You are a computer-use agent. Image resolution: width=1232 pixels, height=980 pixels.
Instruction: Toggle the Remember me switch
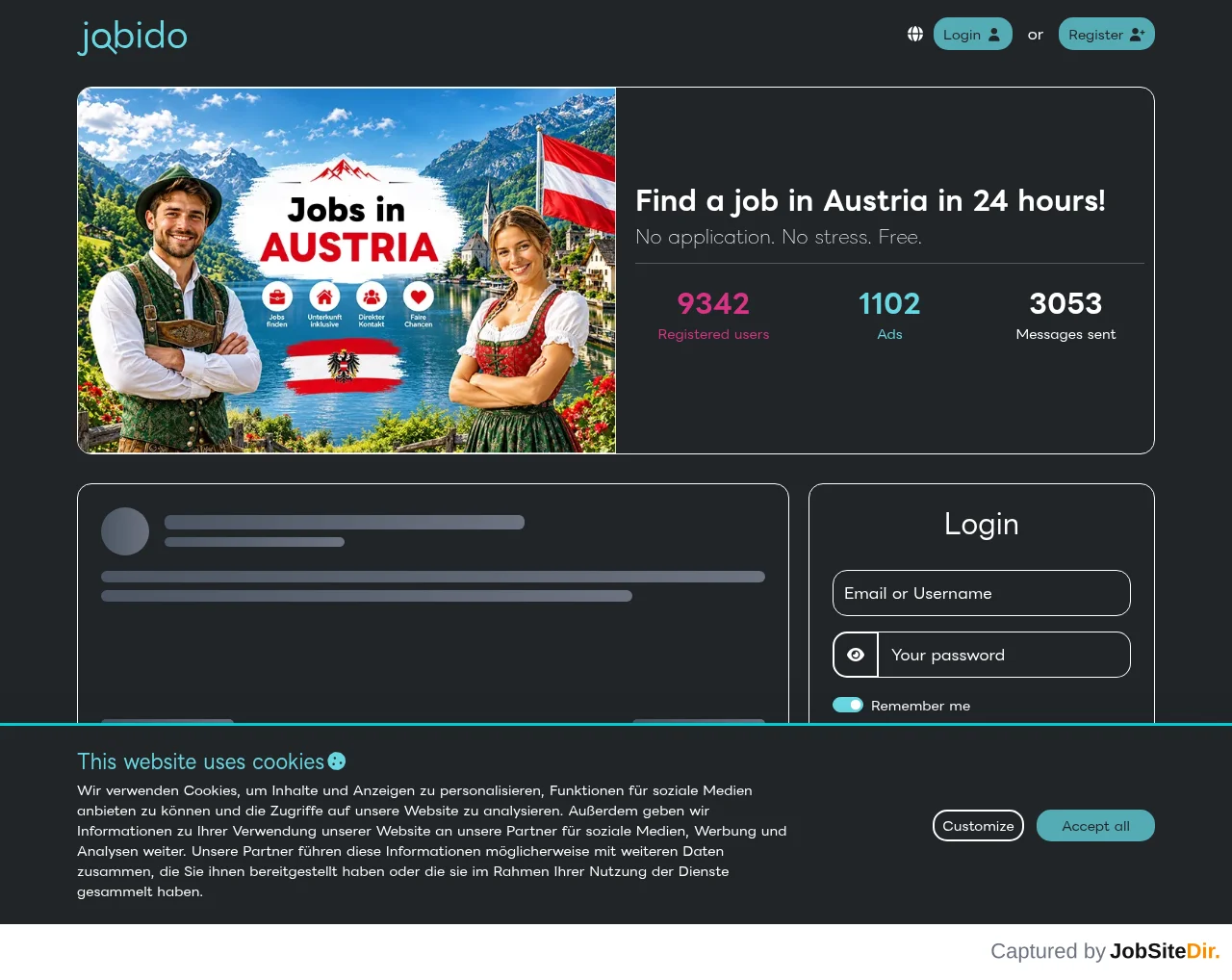pos(848,705)
